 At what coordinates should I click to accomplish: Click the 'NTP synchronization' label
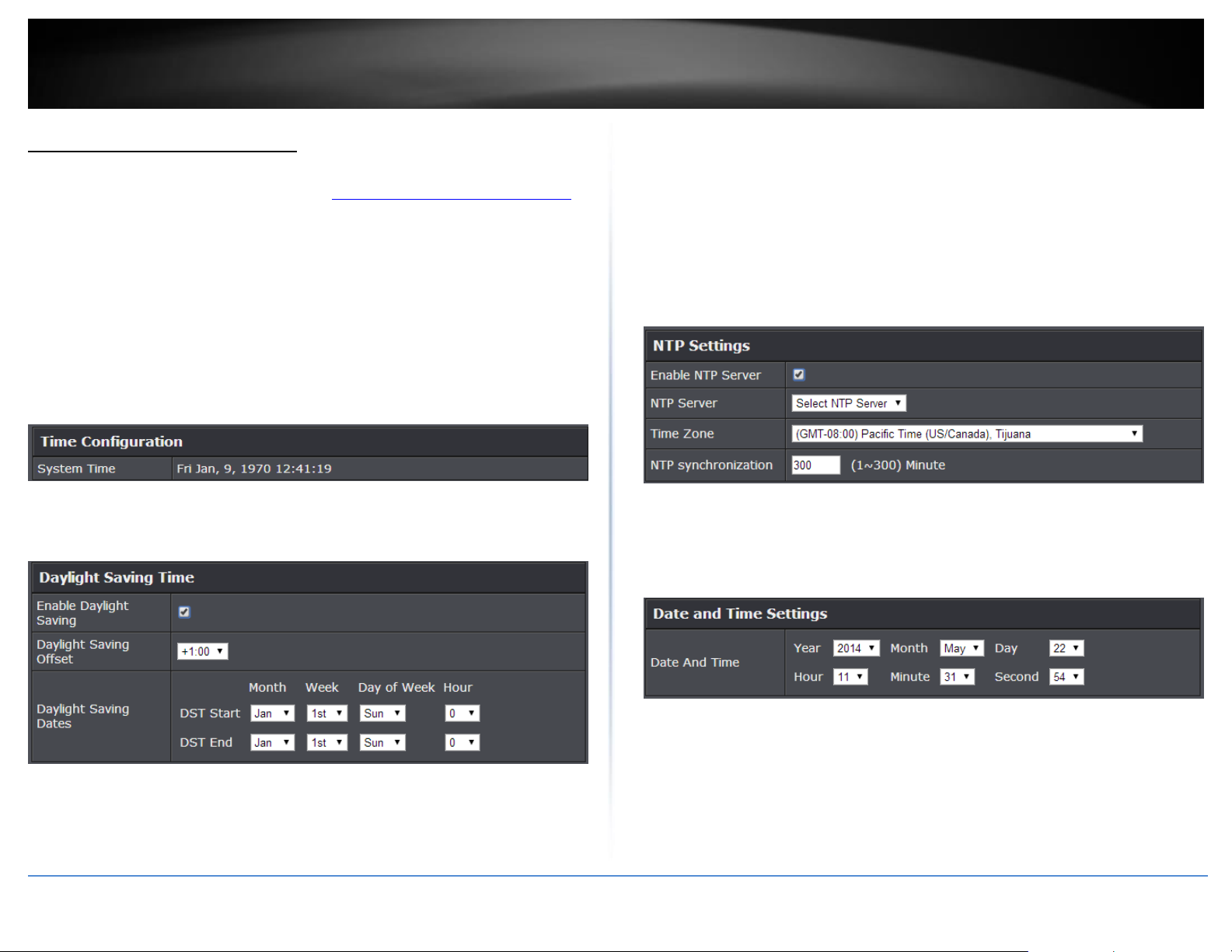coord(711,465)
